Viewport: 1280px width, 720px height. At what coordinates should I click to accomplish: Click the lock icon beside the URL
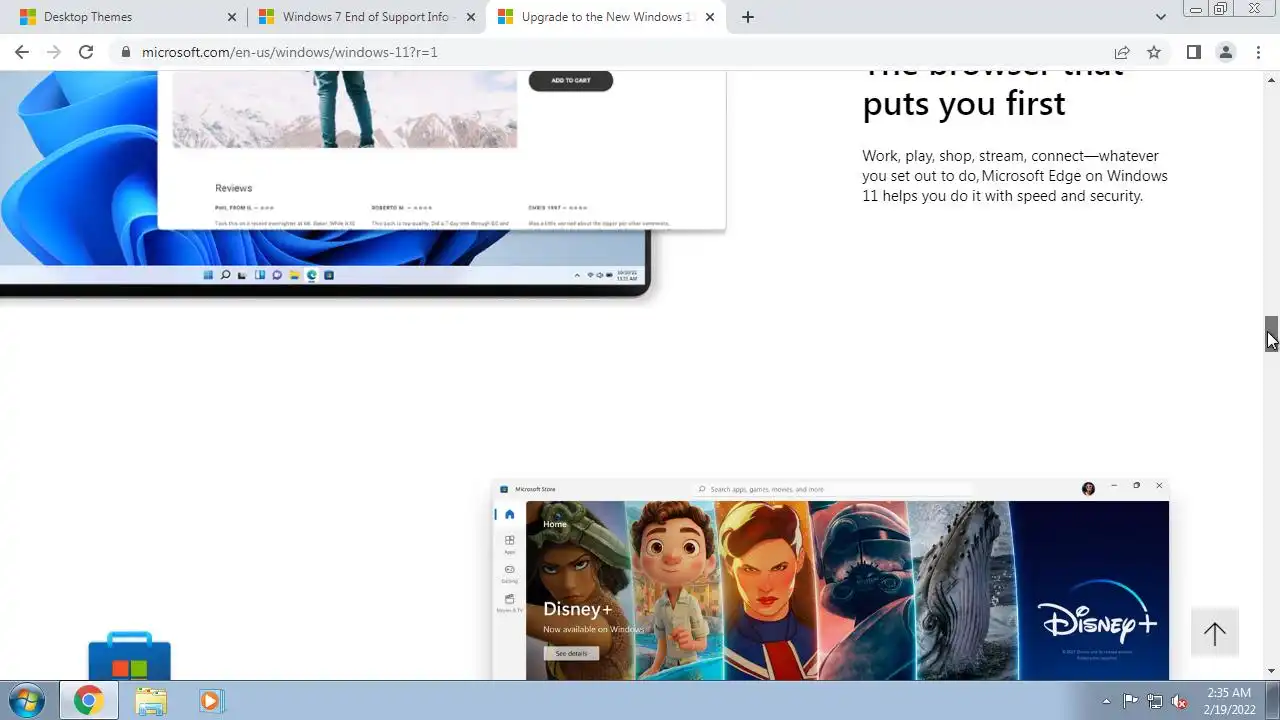[x=126, y=52]
